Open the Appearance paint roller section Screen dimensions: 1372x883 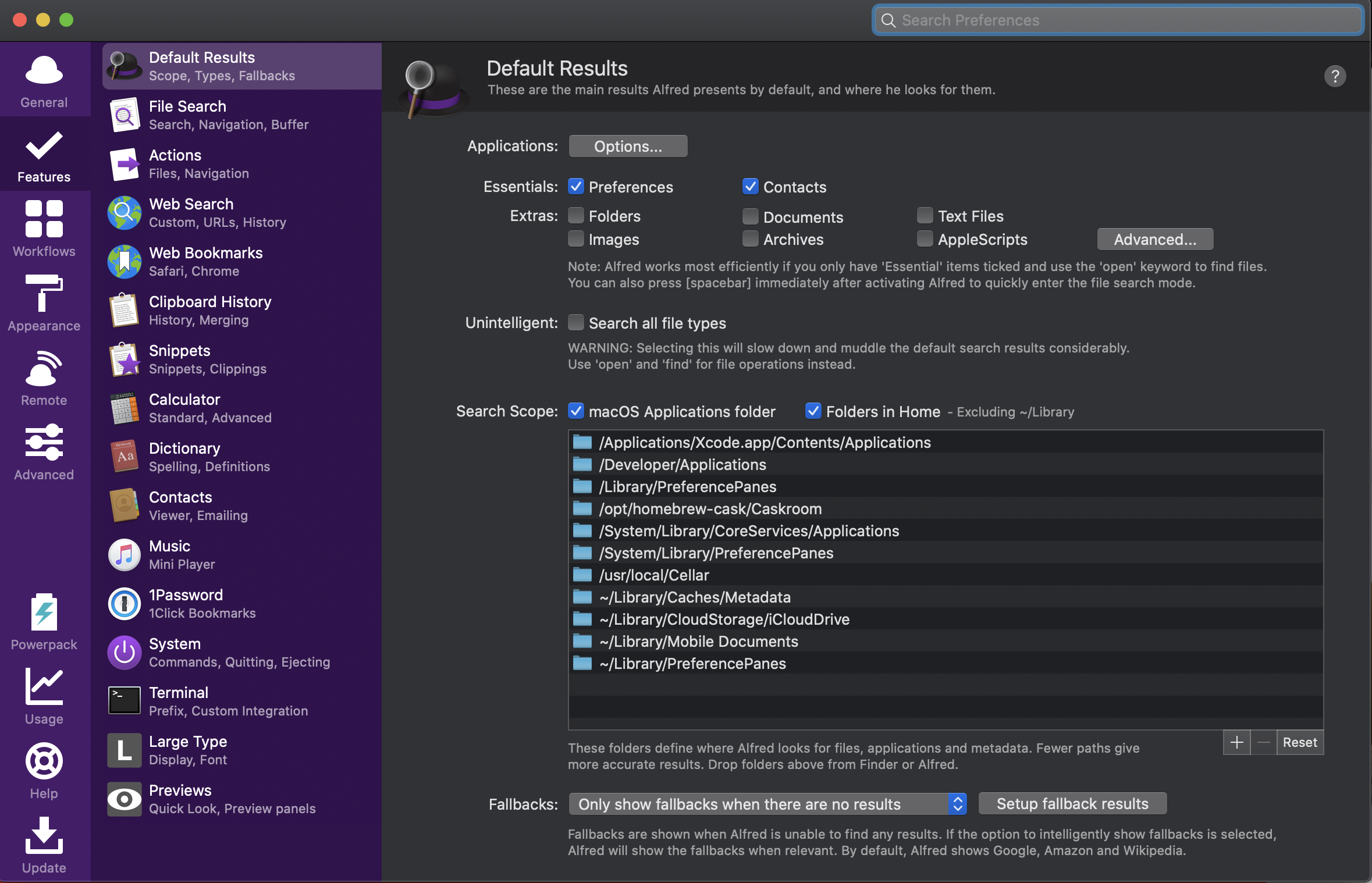tap(44, 302)
